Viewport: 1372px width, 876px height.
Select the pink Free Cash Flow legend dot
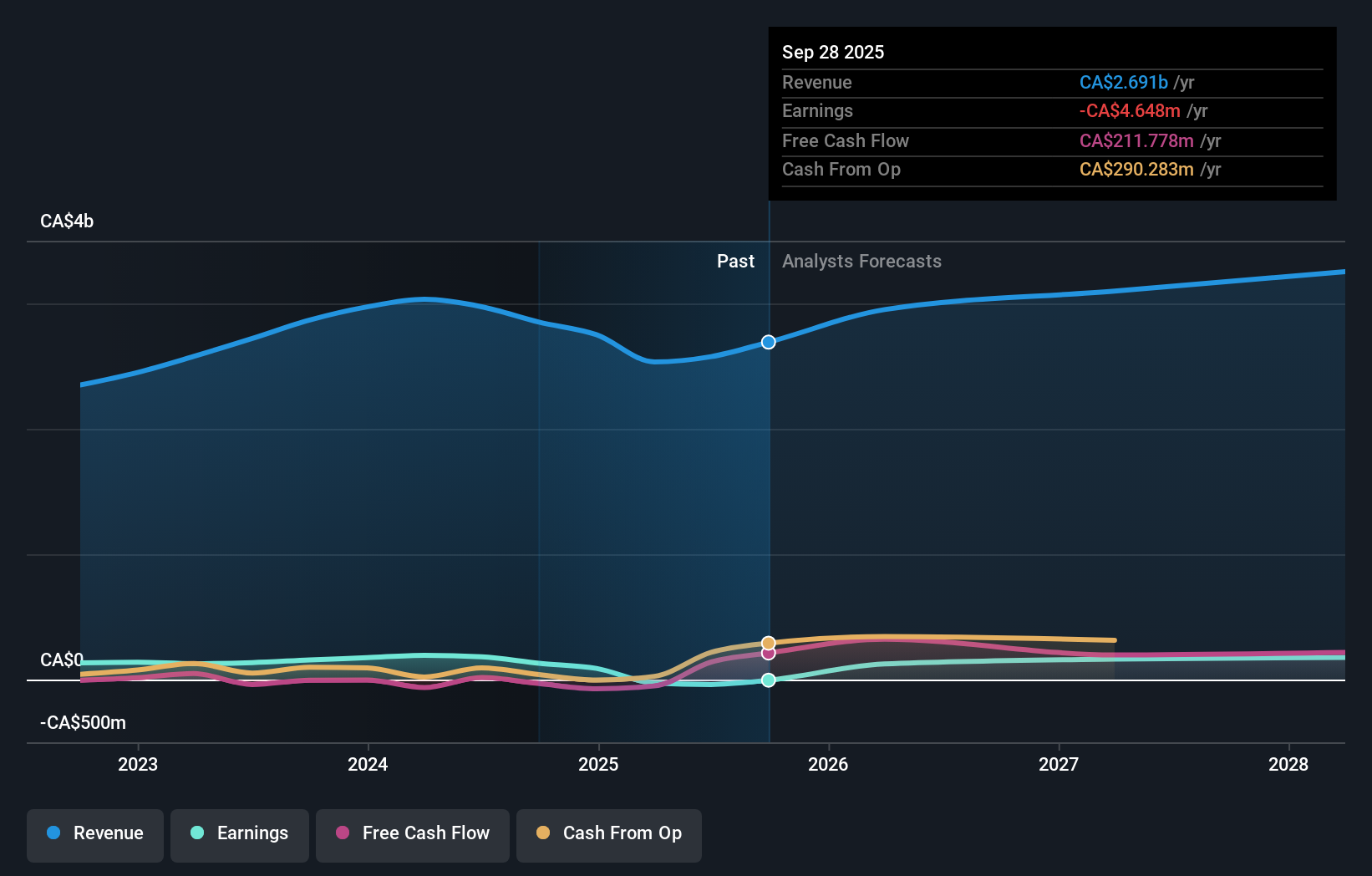(342, 833)
